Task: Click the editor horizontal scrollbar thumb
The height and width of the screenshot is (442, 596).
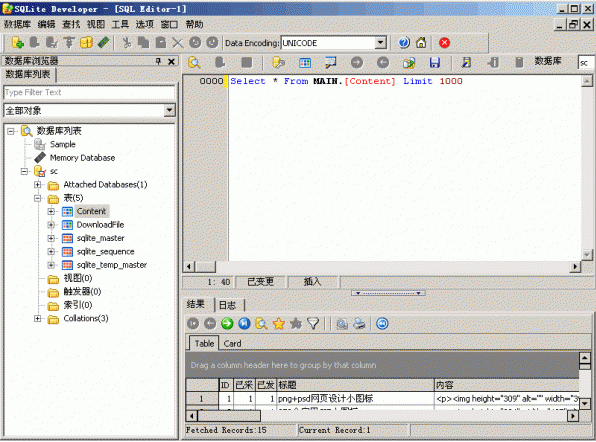Action: coord(206,267)
